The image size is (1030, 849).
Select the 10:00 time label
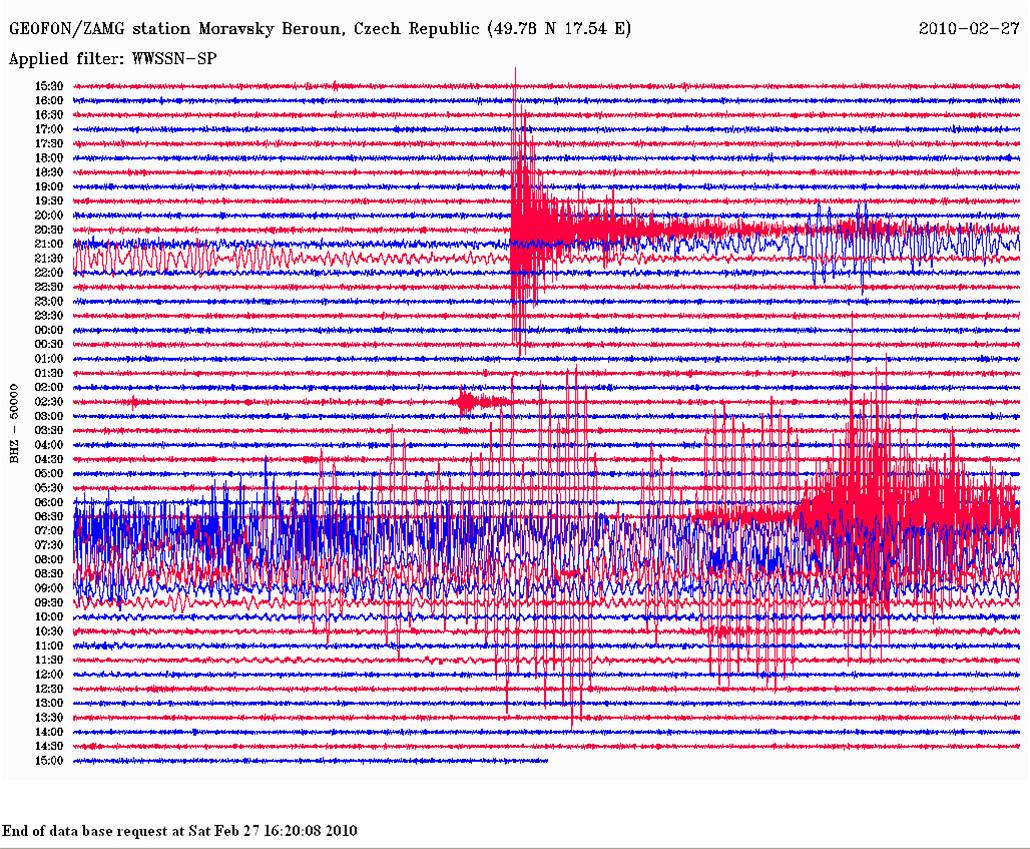pos(50,617)
